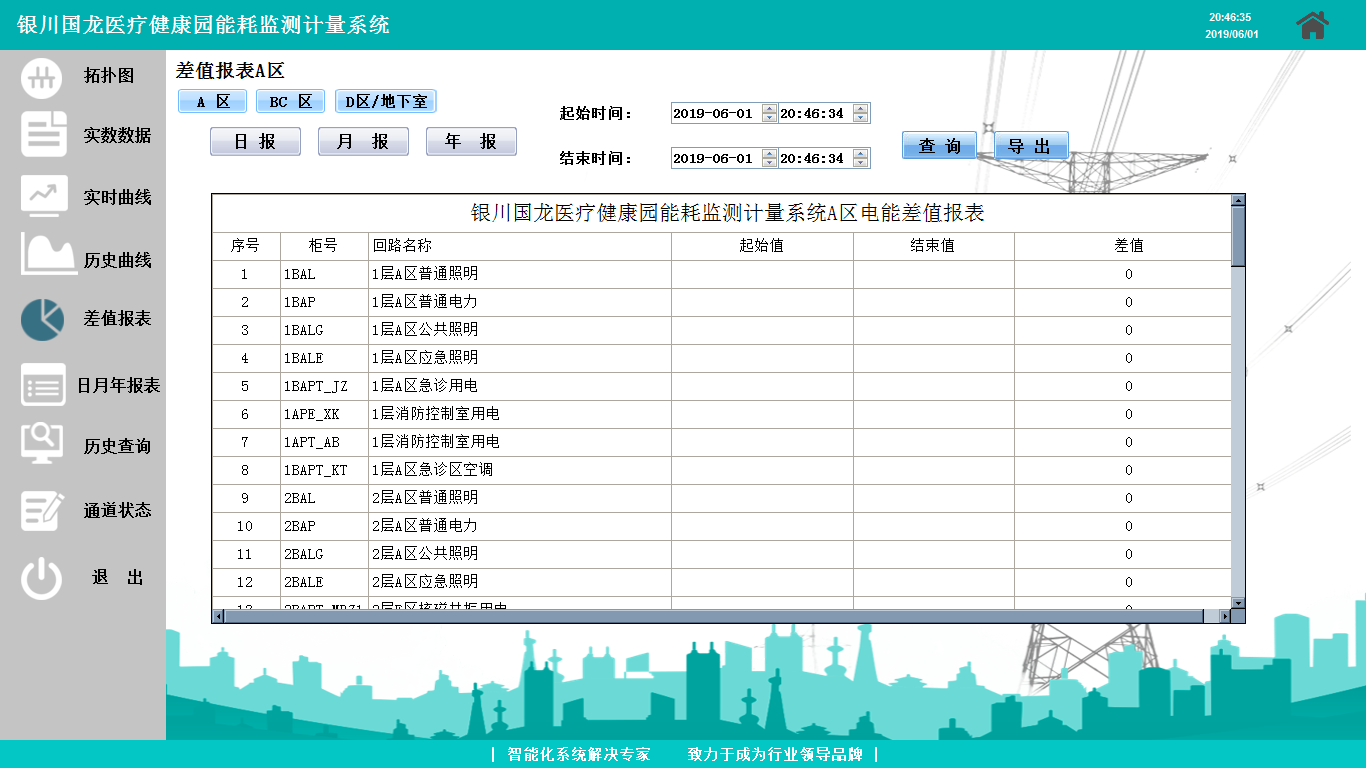This screenshot has width=1366, height=768.
Task: Open the real-time curve (实时曲线) icon
Action: (44, 196)
